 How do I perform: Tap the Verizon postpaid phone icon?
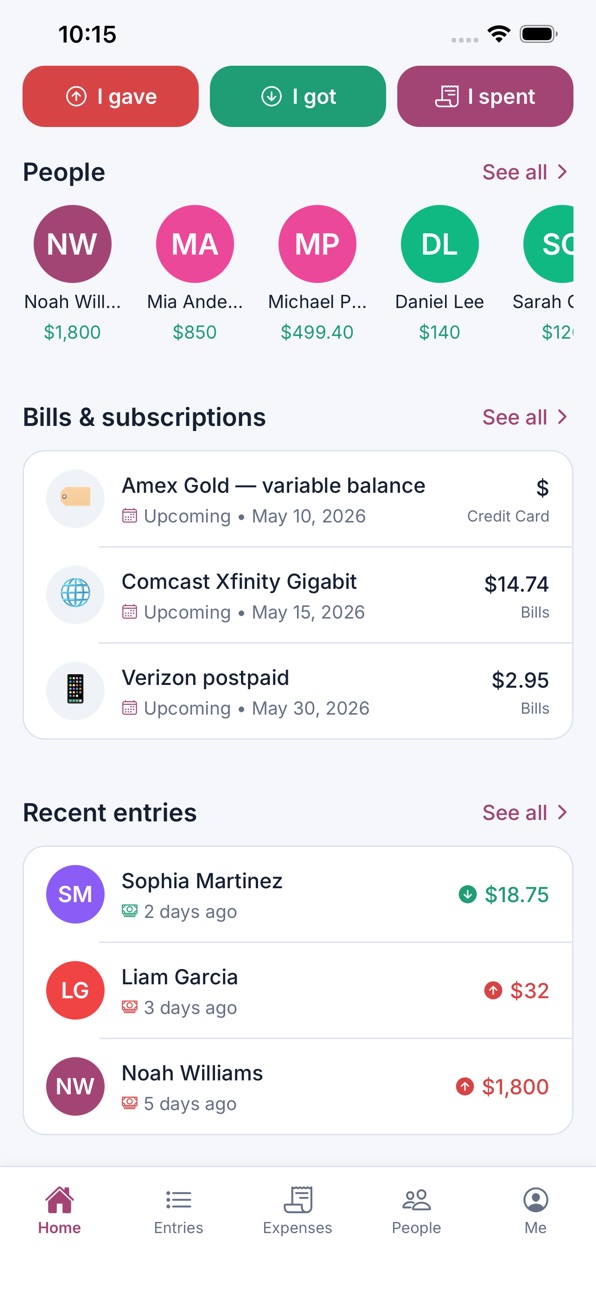(x=75, y=690)
